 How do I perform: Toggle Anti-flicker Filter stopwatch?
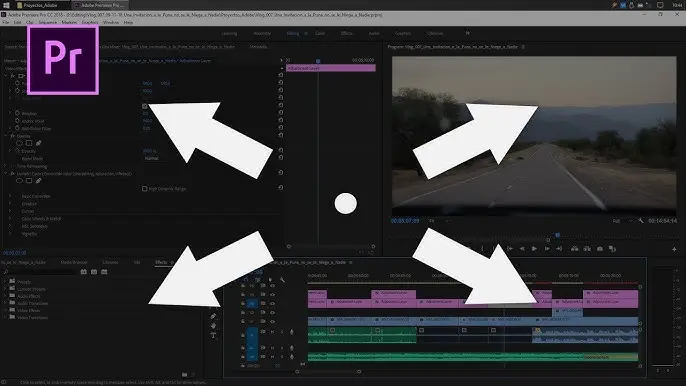pos(18,128)
